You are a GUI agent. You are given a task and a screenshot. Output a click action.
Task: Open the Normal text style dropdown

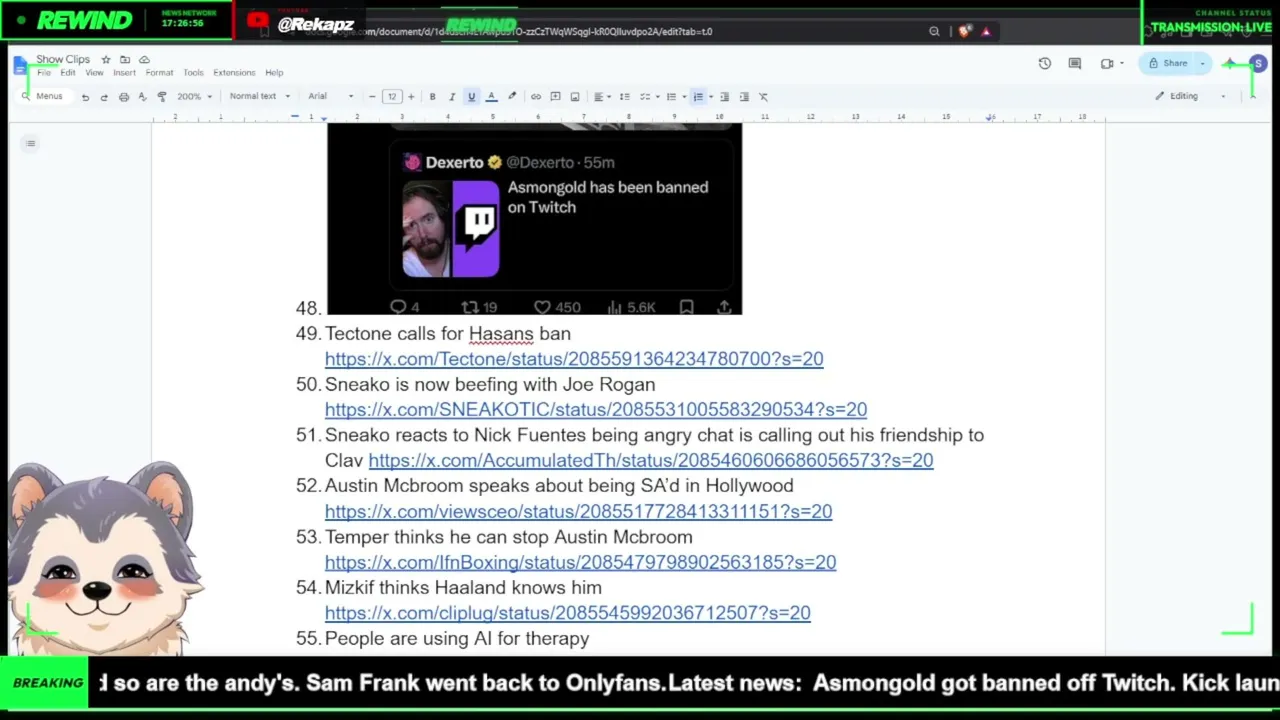pyautogui.click(x=259, y=97)
